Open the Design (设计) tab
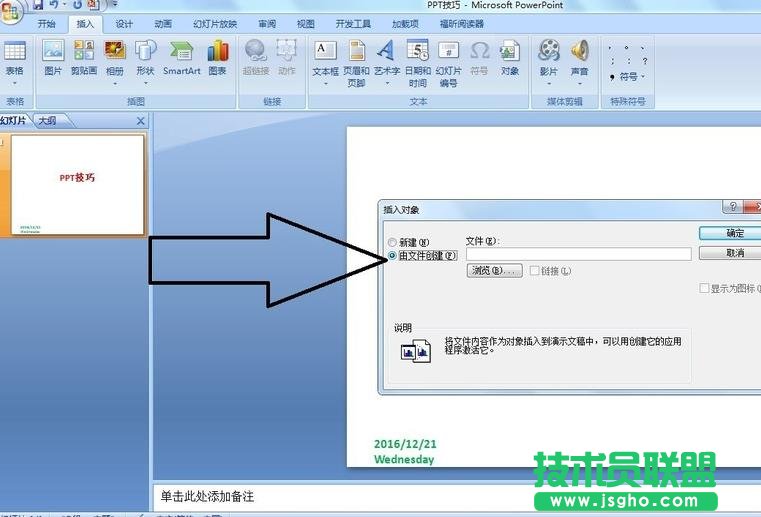Viewport: 761px width, 517px height. click(124, 24)
